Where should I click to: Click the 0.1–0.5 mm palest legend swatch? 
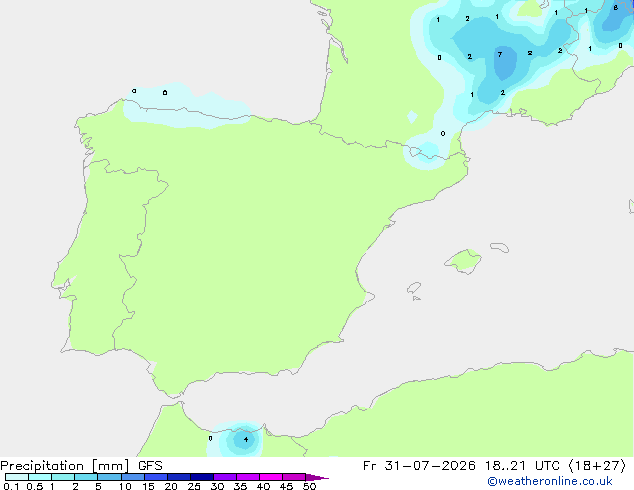17,477
